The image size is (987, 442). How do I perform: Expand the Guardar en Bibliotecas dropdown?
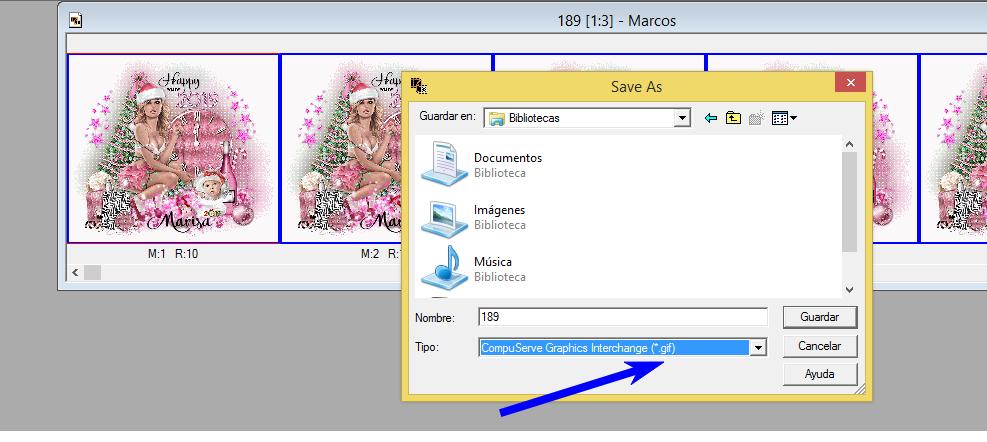[682, 118]
